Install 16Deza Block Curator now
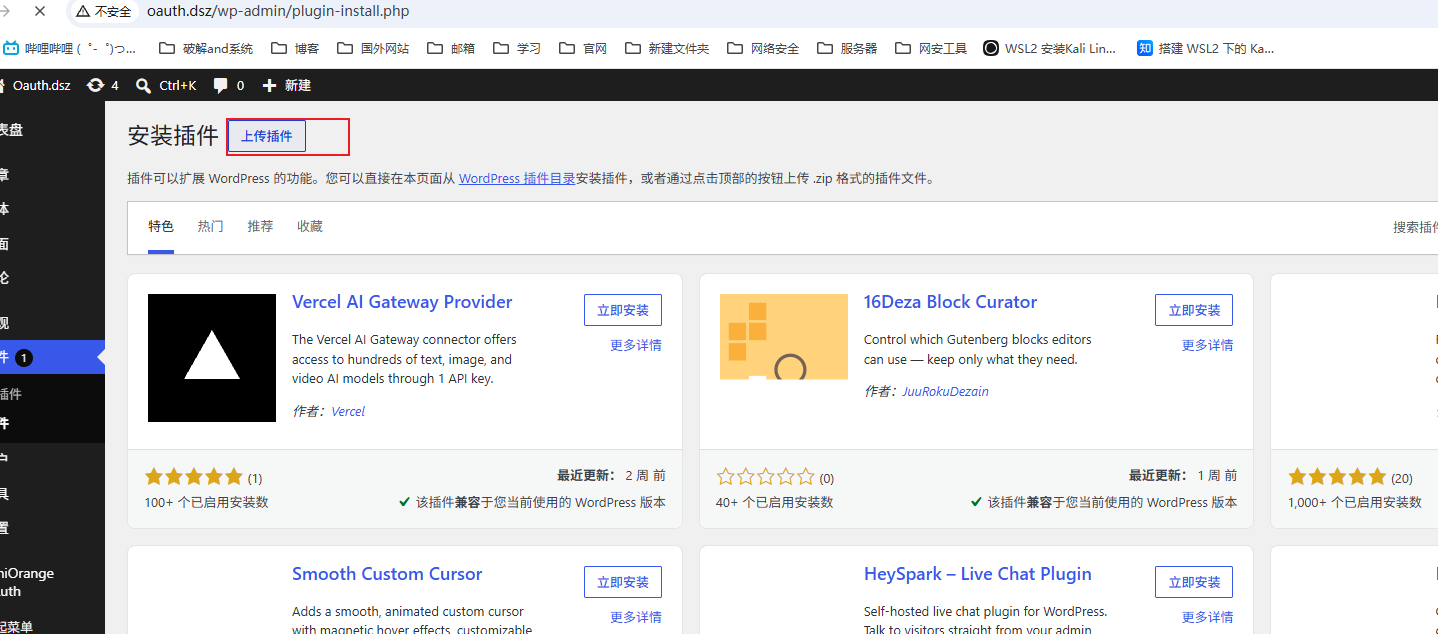 [x=1194, y=310]
